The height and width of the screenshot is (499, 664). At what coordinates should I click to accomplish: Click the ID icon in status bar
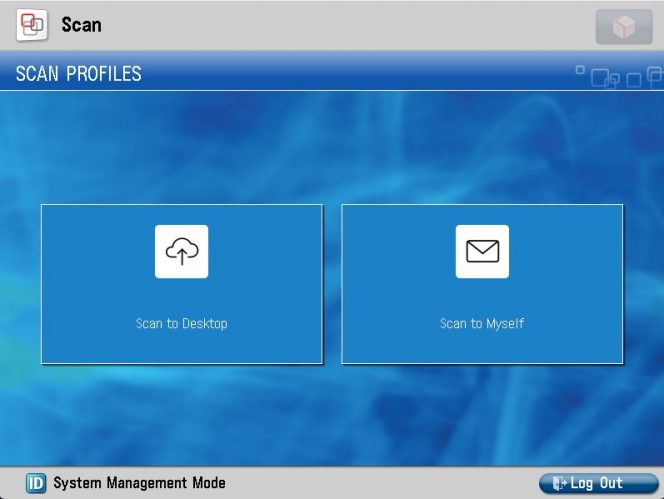coord(36,483)
